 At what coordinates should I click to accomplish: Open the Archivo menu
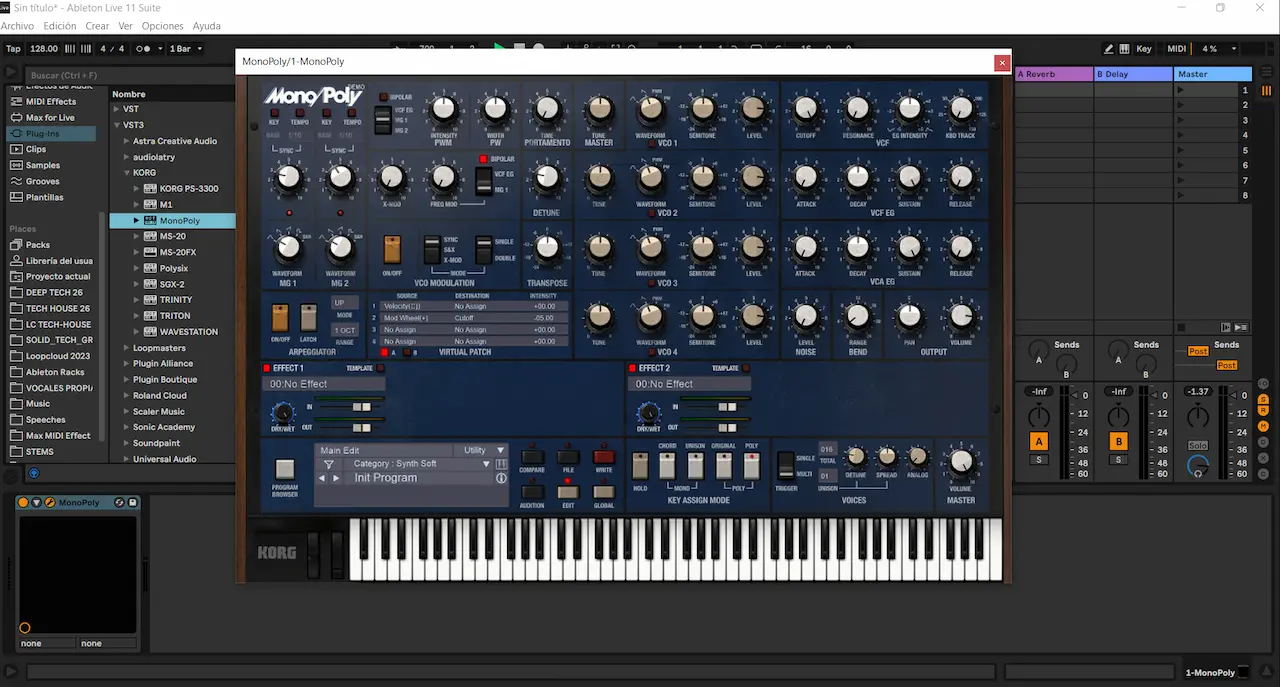click(x=17, y=26)
